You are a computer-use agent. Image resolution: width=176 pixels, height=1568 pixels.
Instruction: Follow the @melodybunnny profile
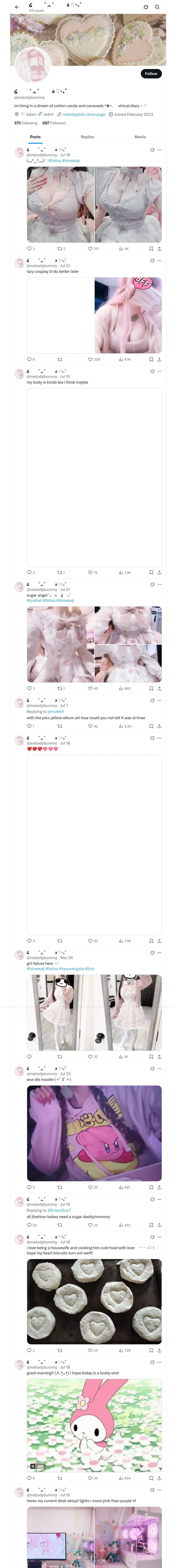pos(150,74)
